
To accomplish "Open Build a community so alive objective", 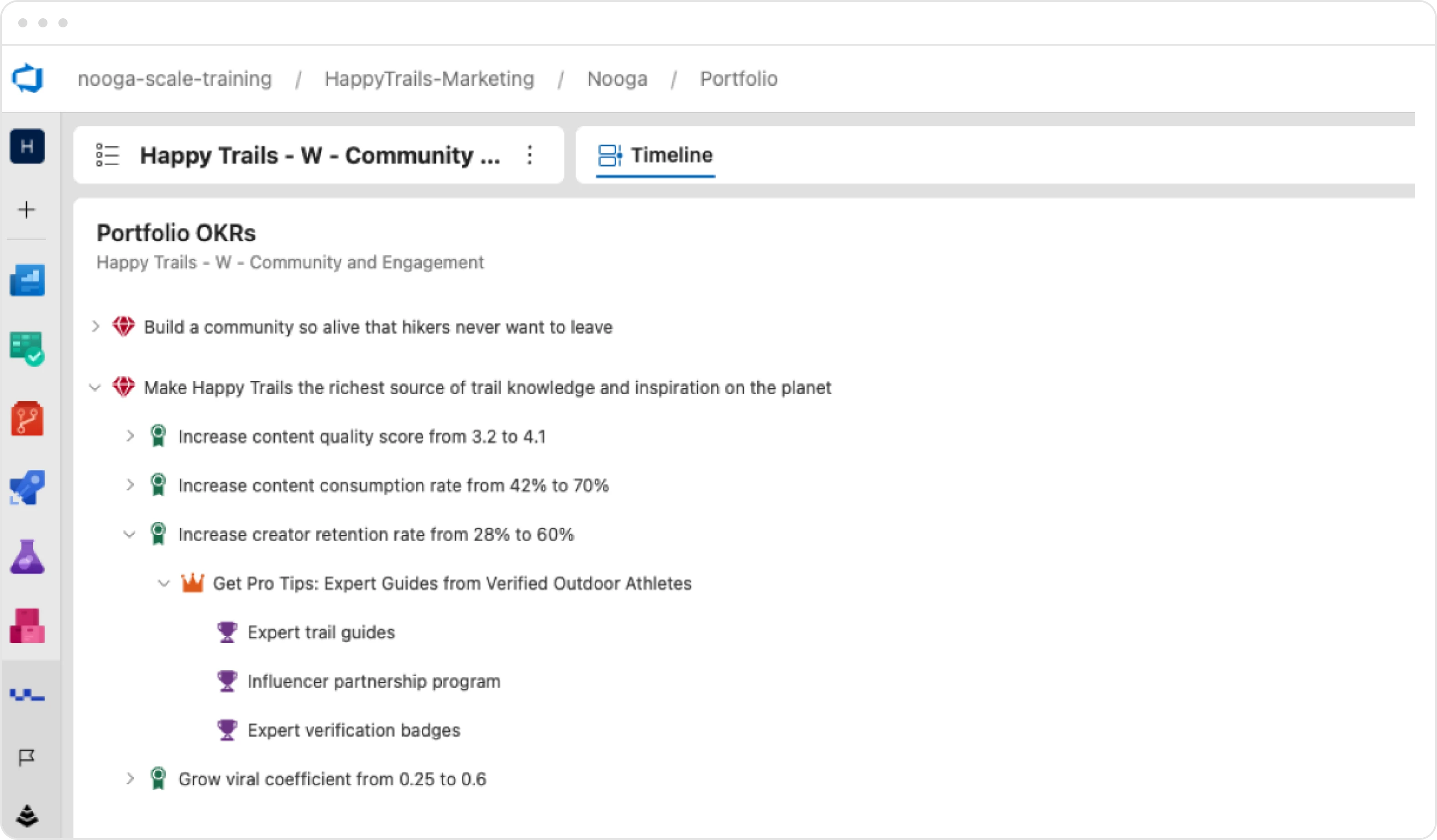I will coord(378,327).
